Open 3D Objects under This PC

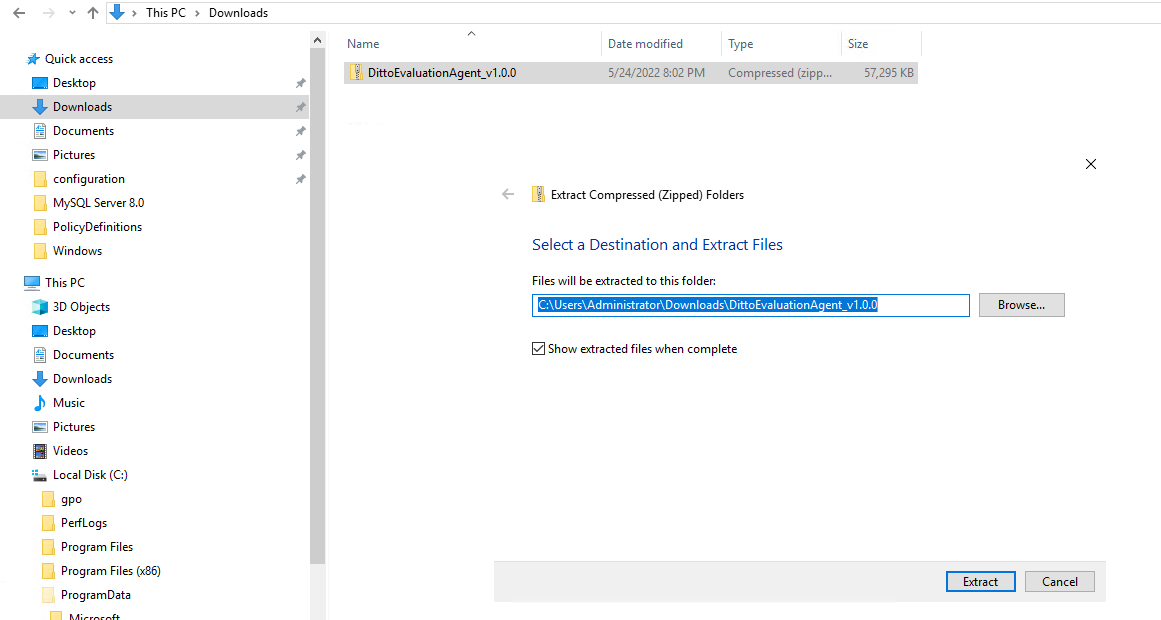(x=81, y=307)
